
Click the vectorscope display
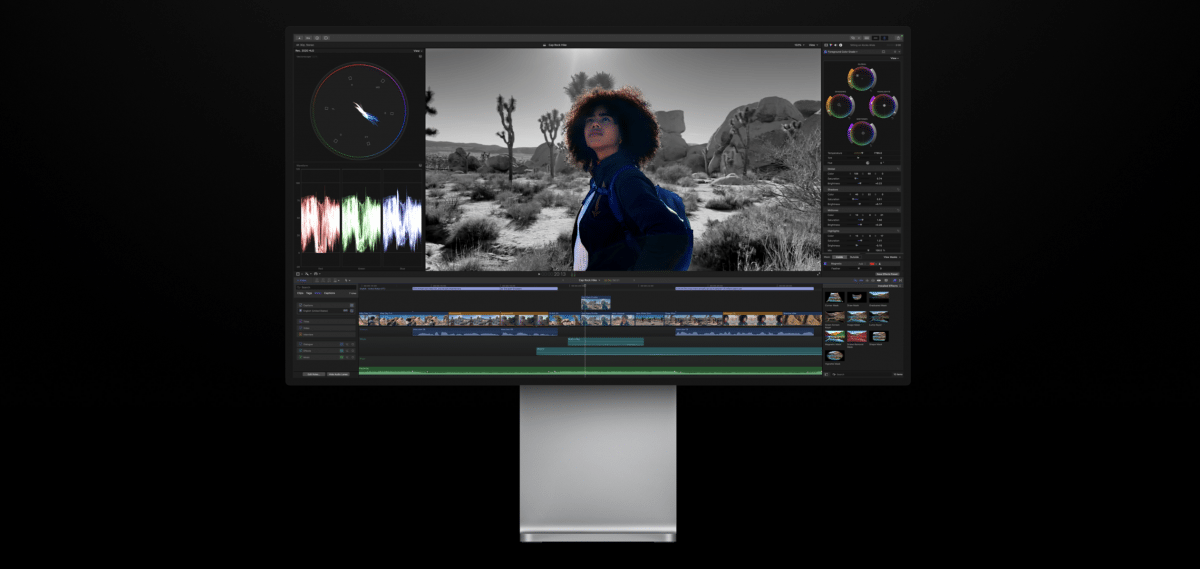pos(358,110)
